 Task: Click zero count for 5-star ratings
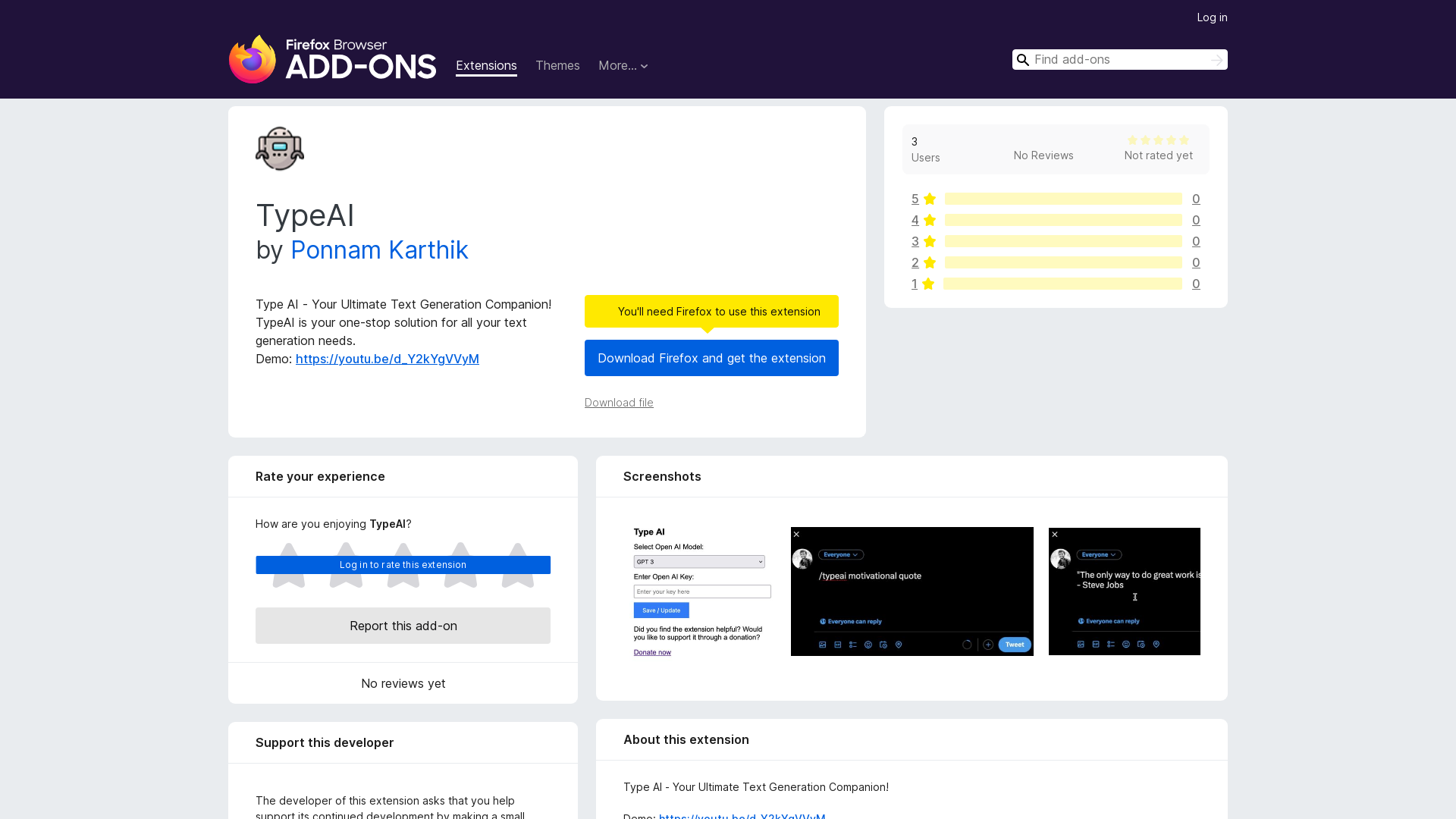click(1196, 199)
